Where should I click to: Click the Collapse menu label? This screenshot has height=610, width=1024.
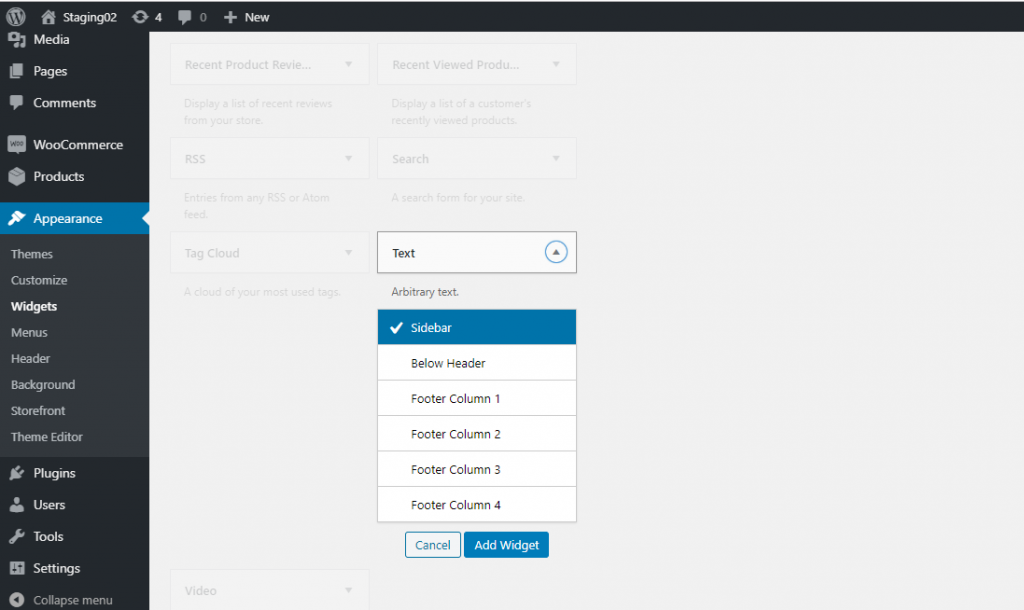point(73,600)
